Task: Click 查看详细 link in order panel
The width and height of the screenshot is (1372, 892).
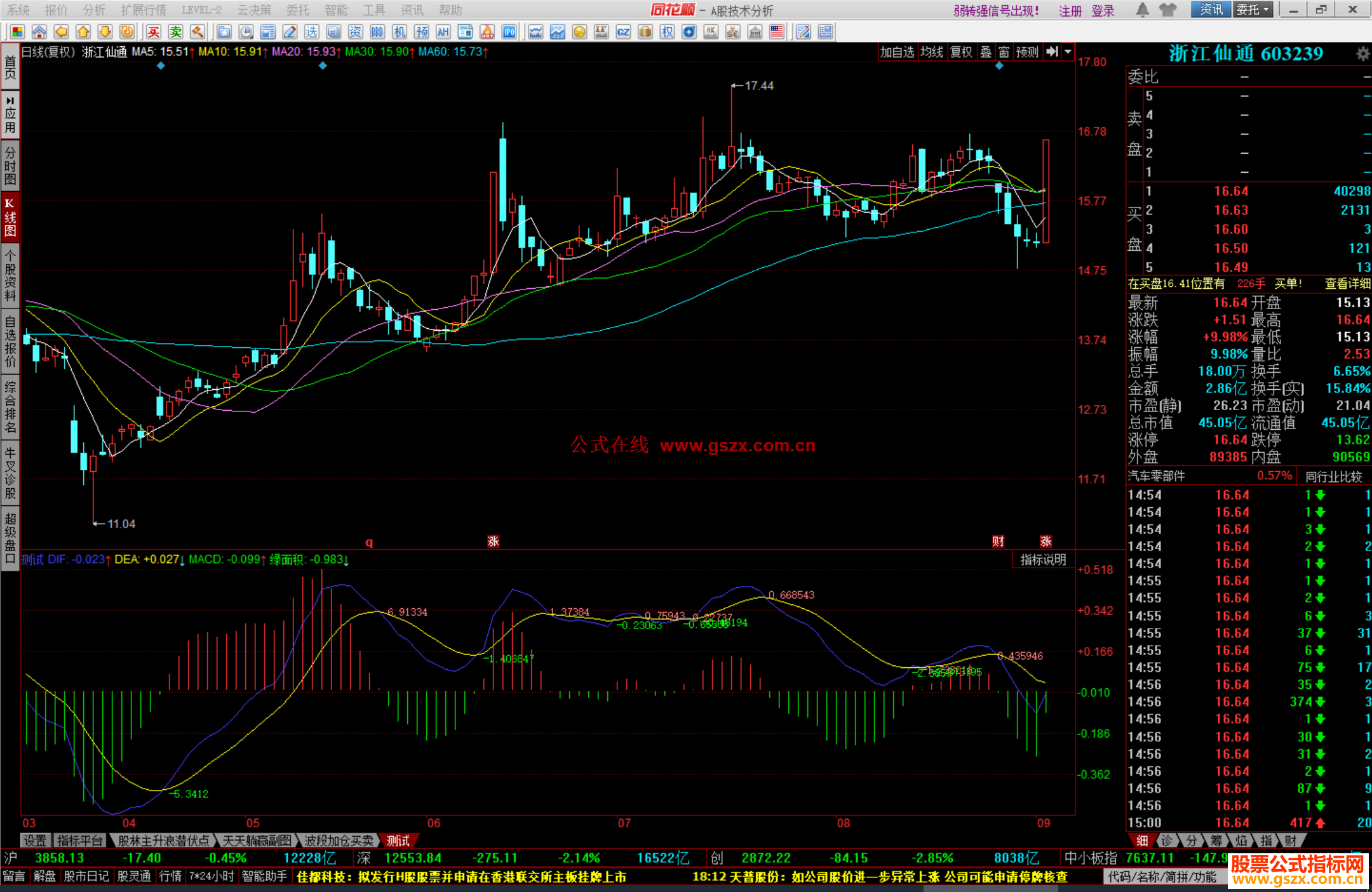Action: click(1347, 284)
